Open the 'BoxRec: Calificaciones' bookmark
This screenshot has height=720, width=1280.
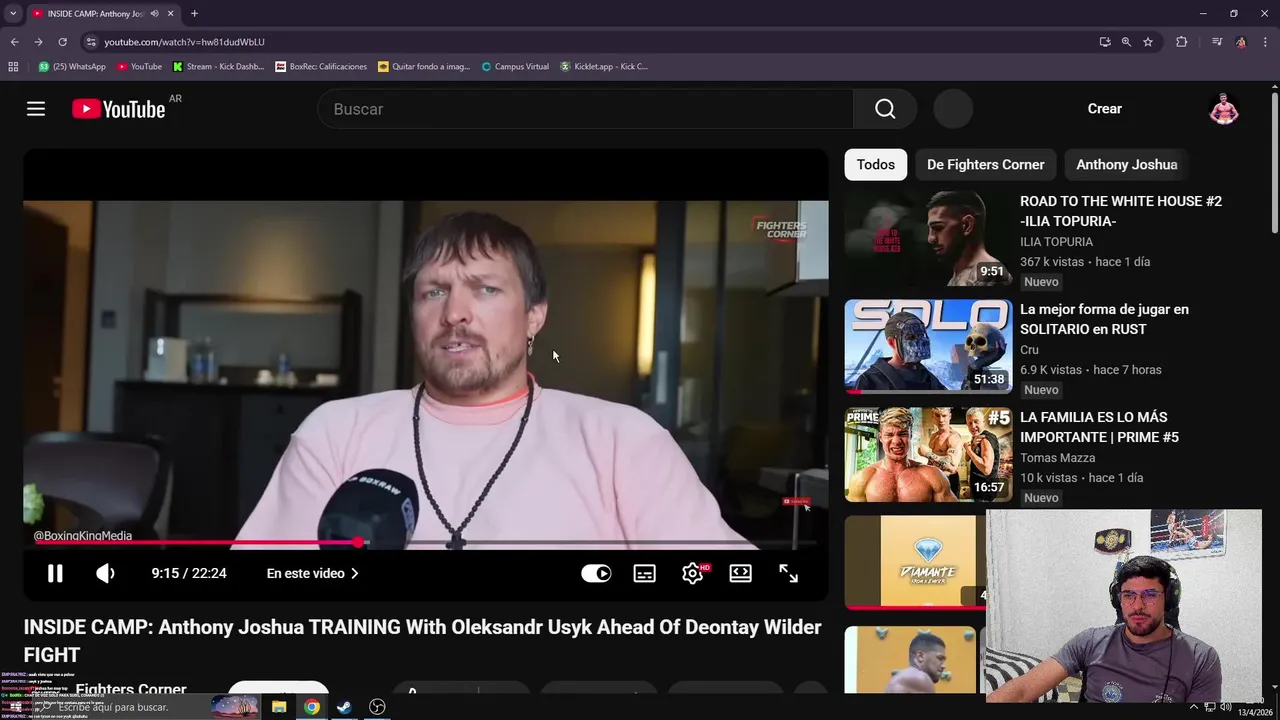coord(321,67)
